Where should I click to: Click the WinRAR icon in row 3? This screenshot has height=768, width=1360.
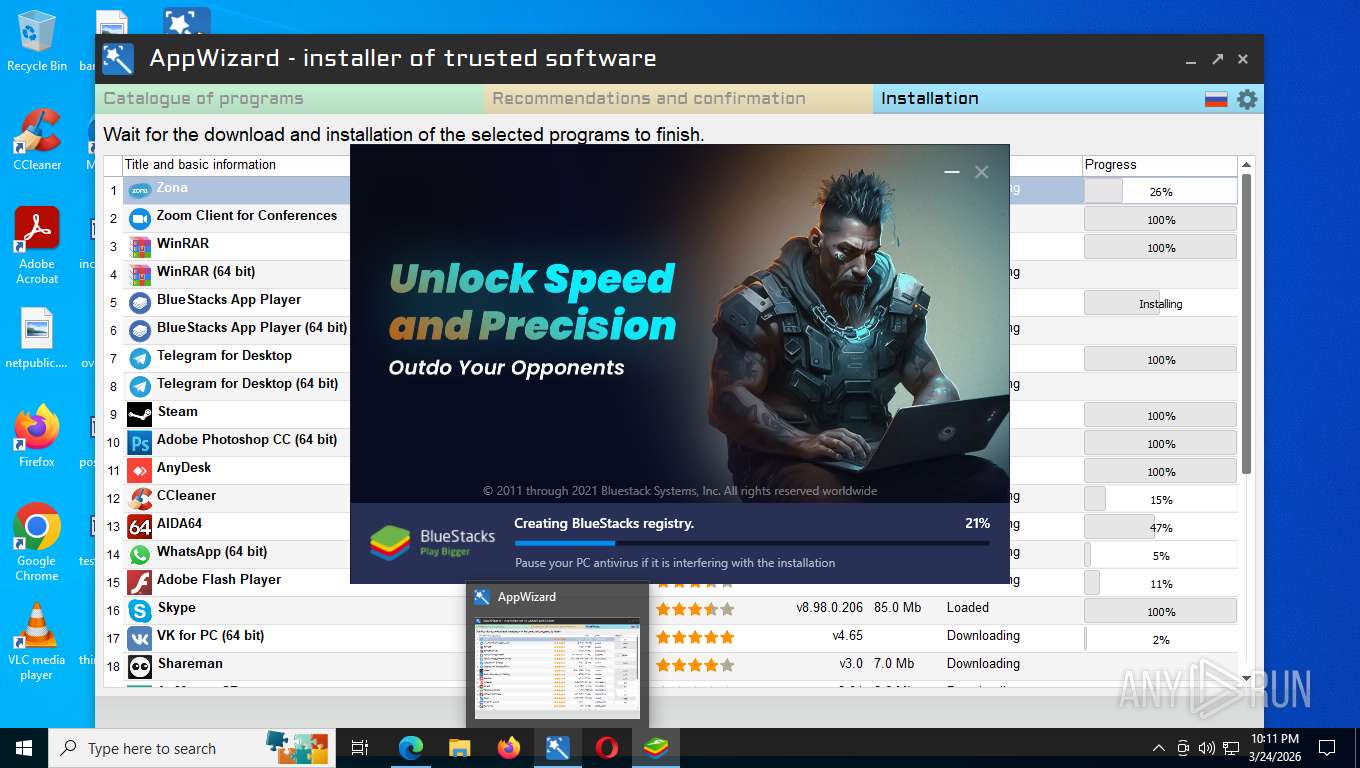click(139, 246)
